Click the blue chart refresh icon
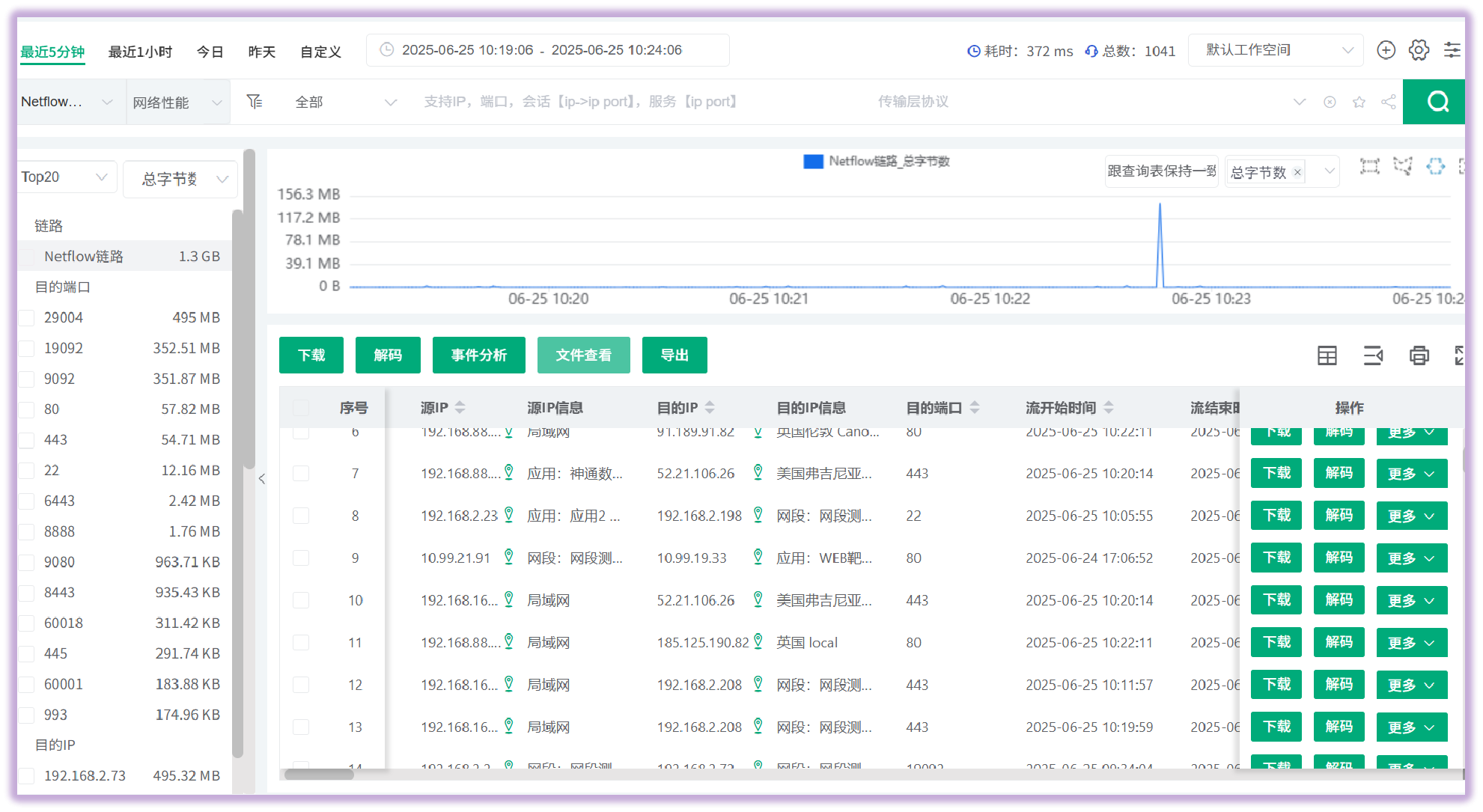Image resolution: width=1483 pixels, height=812 pixels. (1435, 166)
